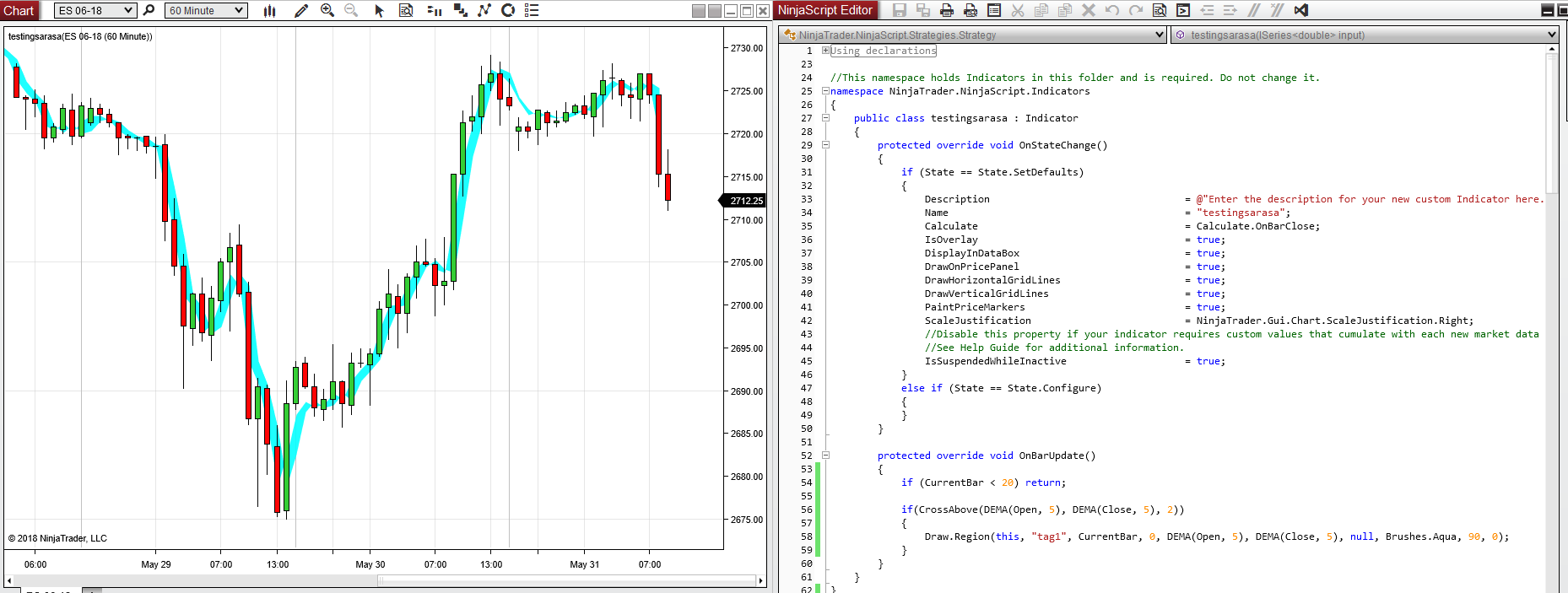Viewport: 1568px width, 593px height.
Task: Cut selected code with scissors icon
Action: pos(1018,10)
